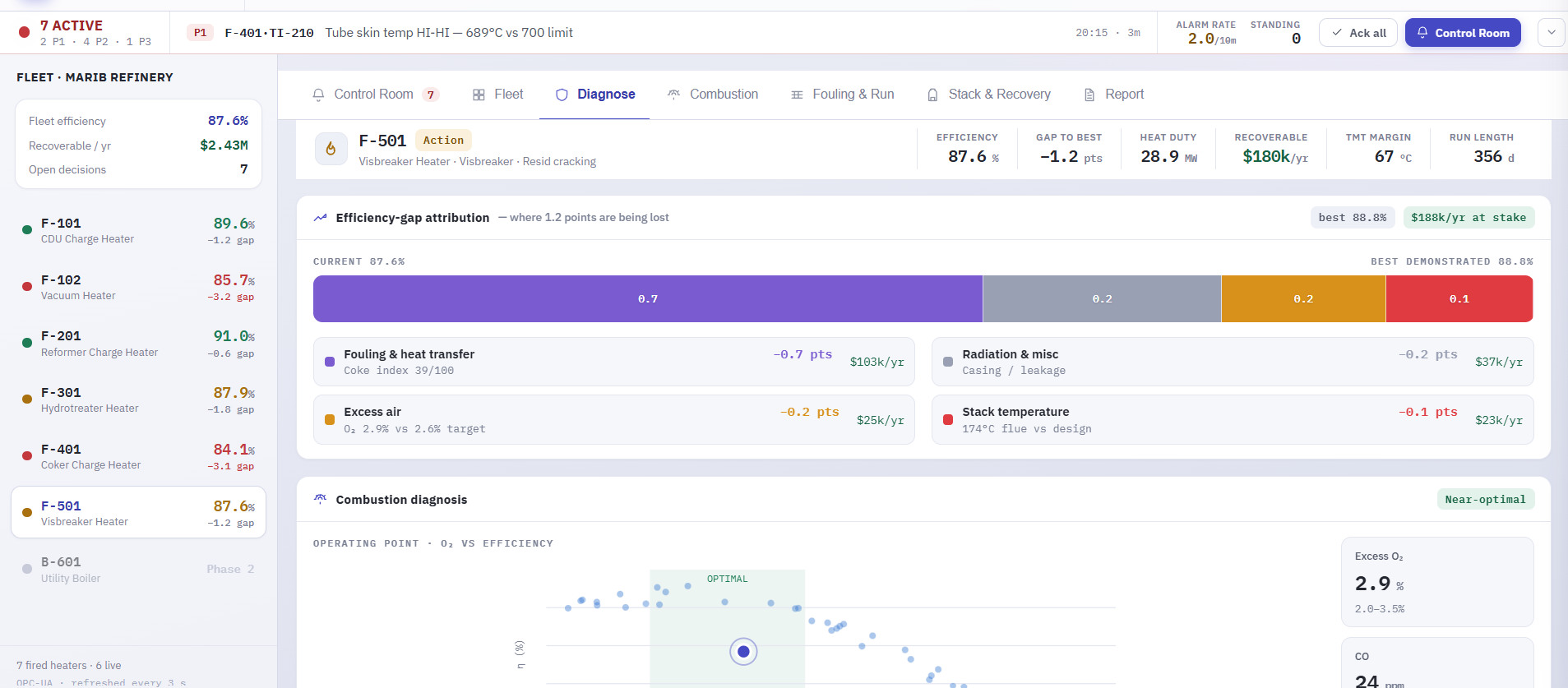Image resolution: width=1568 pixels, height=688 pixels.
Task: Open the Stack & Recovery tab
Action: pyautogui.click(x=988, y=95)
